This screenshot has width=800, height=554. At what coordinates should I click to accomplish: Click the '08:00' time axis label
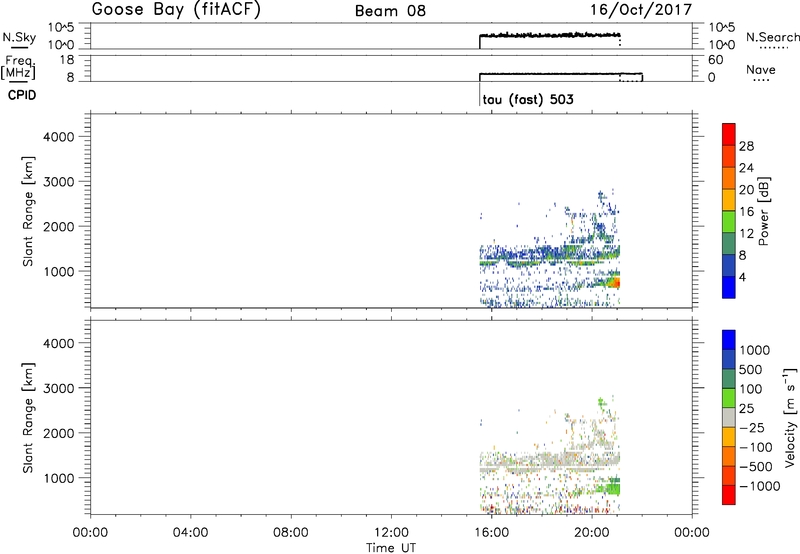(291, 533)
